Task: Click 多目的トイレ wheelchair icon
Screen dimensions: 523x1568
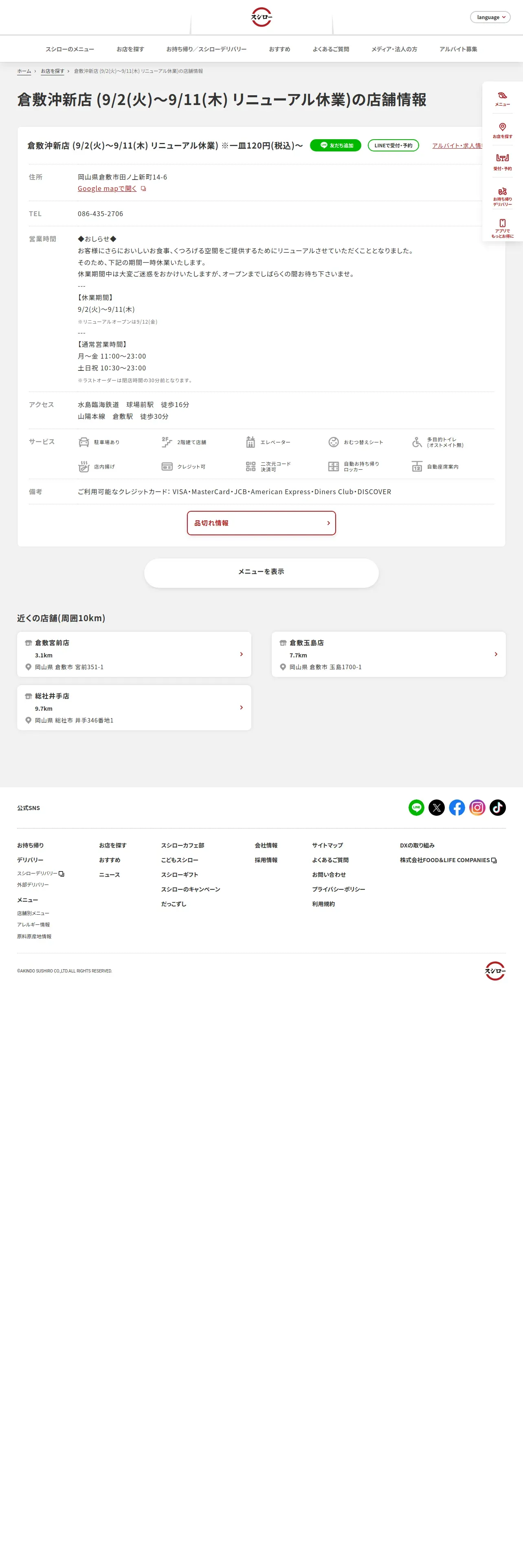Action: [417, 442]
